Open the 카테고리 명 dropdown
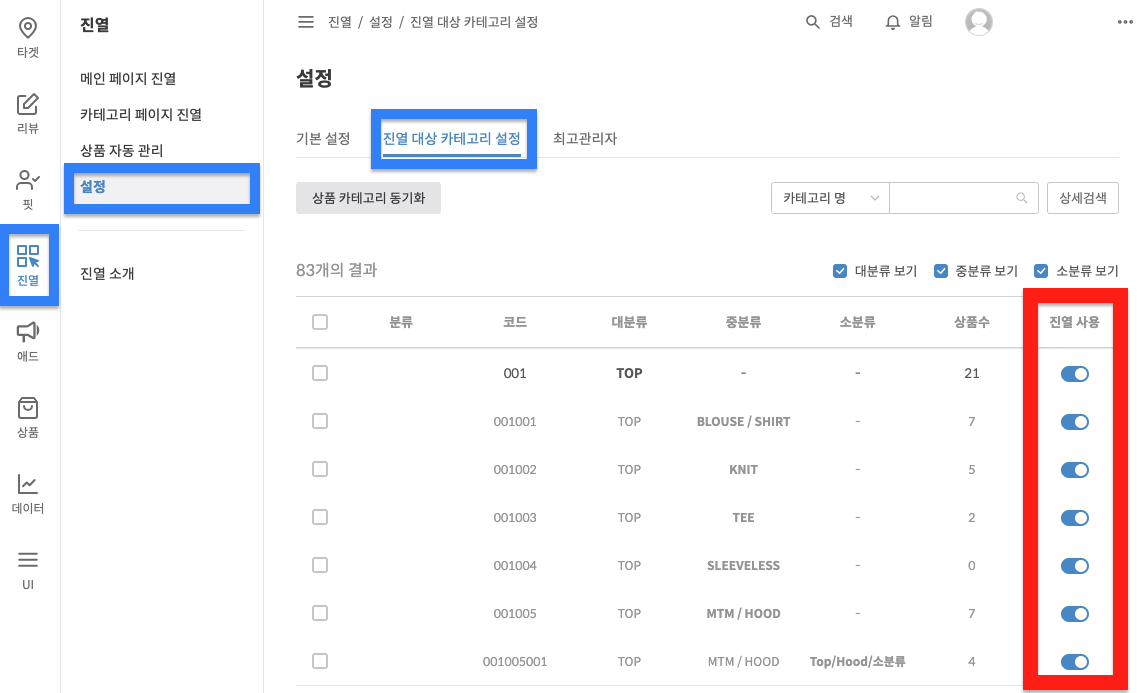The height and width of the screenshot is (693, 1148). pos(830,198)
